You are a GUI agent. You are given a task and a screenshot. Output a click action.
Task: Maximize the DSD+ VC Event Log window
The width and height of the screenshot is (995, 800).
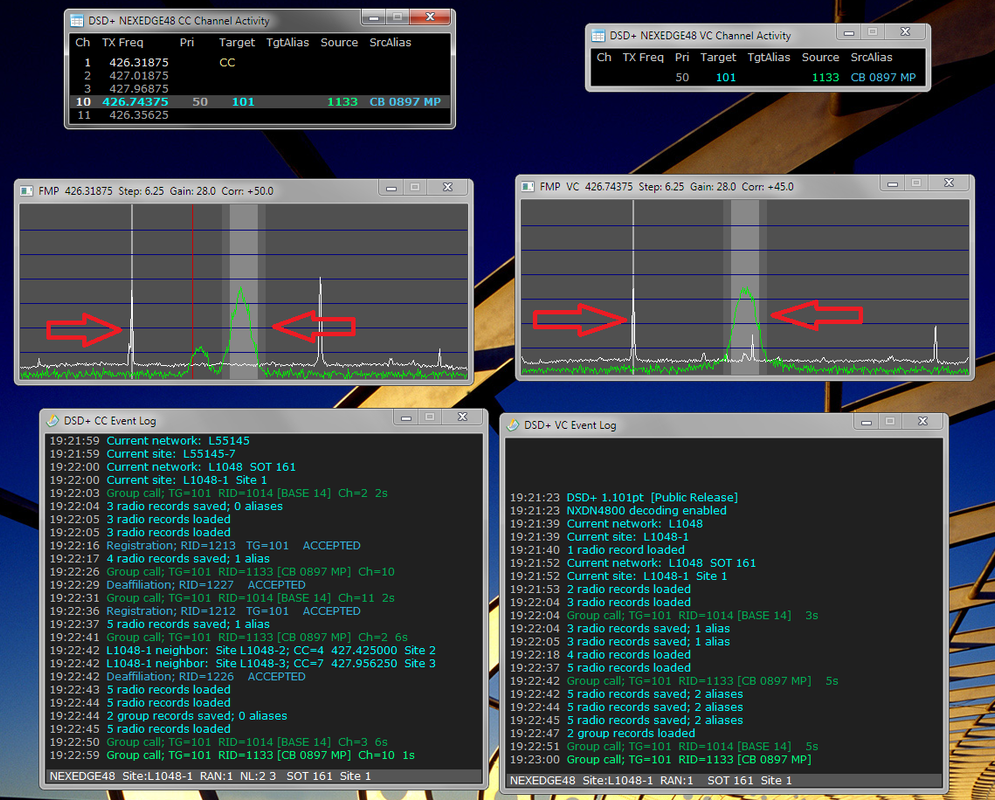click(890, 422)
